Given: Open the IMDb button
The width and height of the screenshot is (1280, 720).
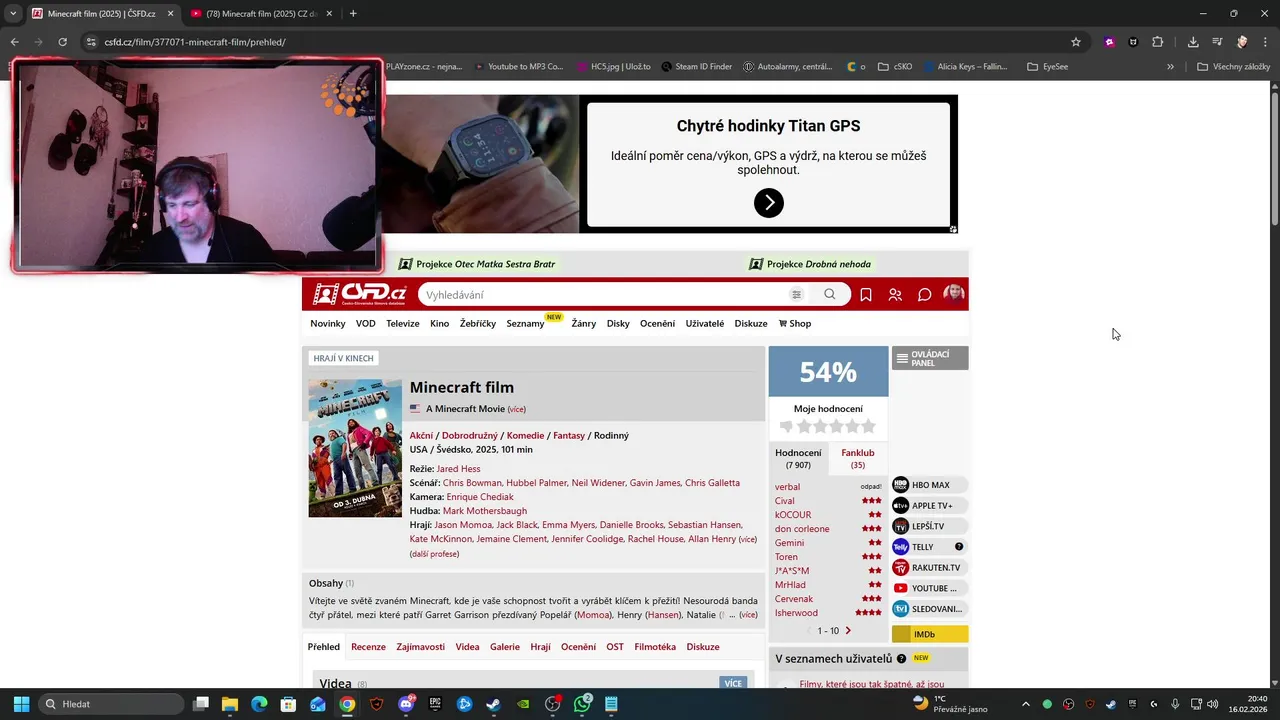Looking at the screenshot, I should click(x=930, y=634).
